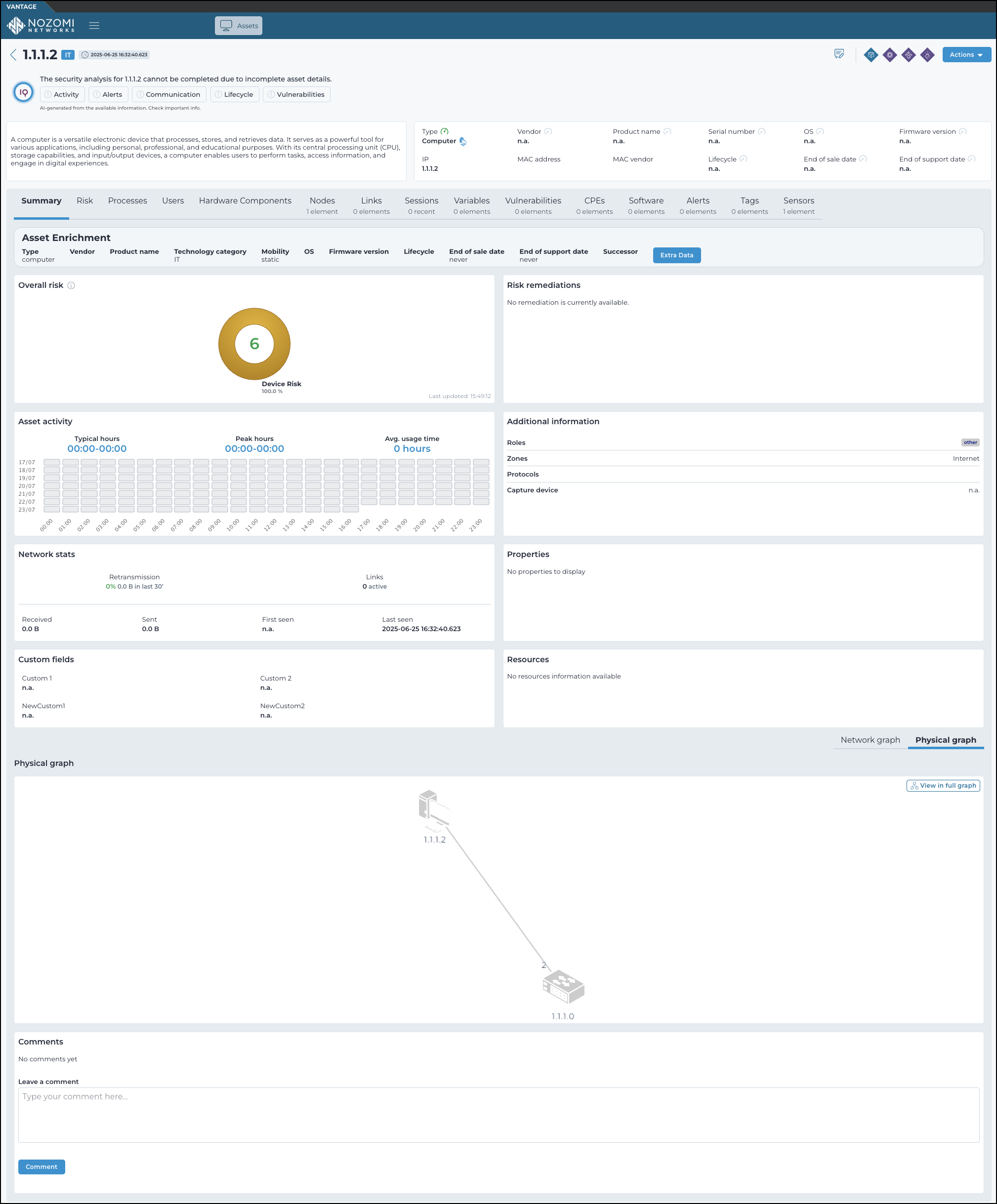This screenshot has height=1204, width=997.
Task: Open the Users tab
Action: (172, 201)
